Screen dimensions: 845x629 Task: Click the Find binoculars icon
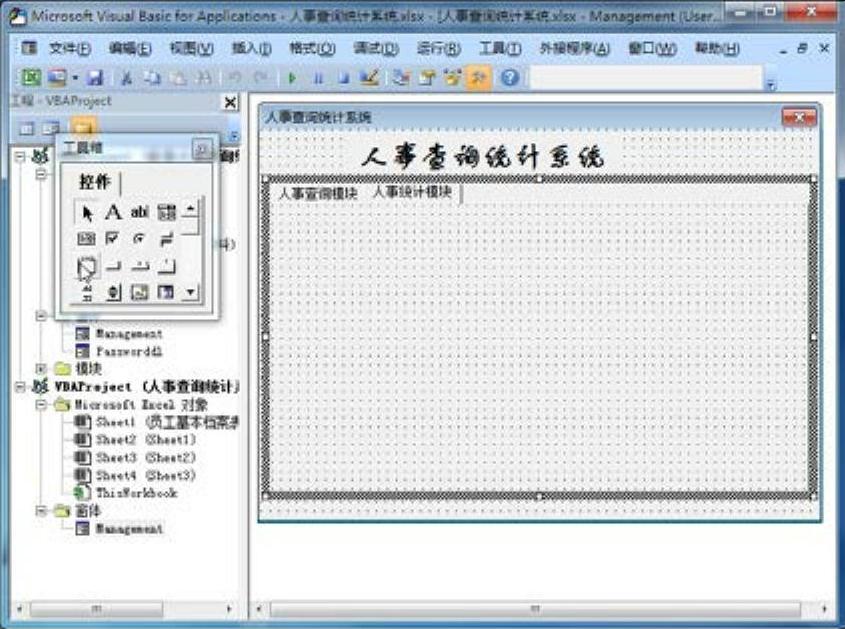click(x=204, y=78)
